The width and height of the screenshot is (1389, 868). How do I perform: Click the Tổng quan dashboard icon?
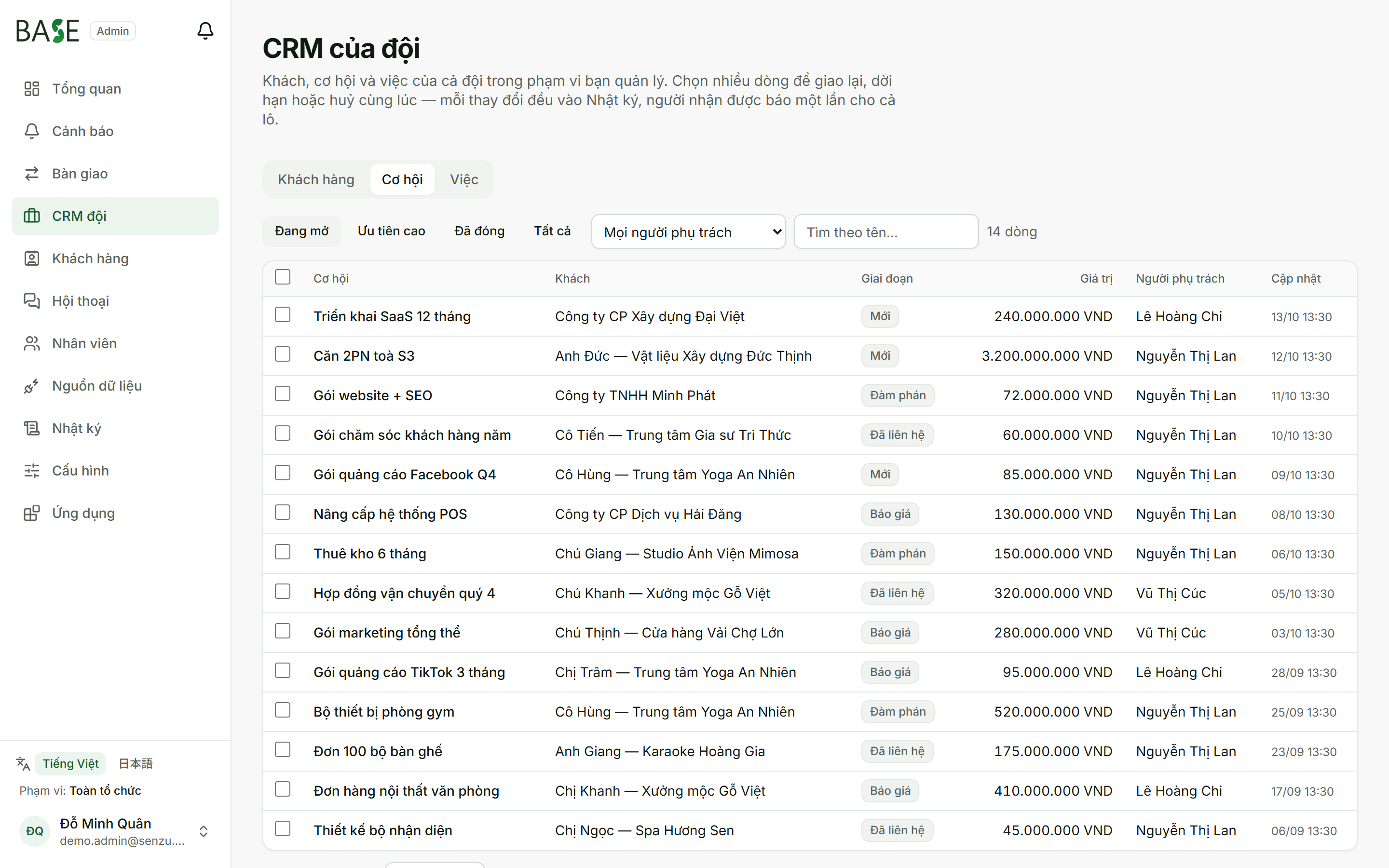[x=31, y=88]
